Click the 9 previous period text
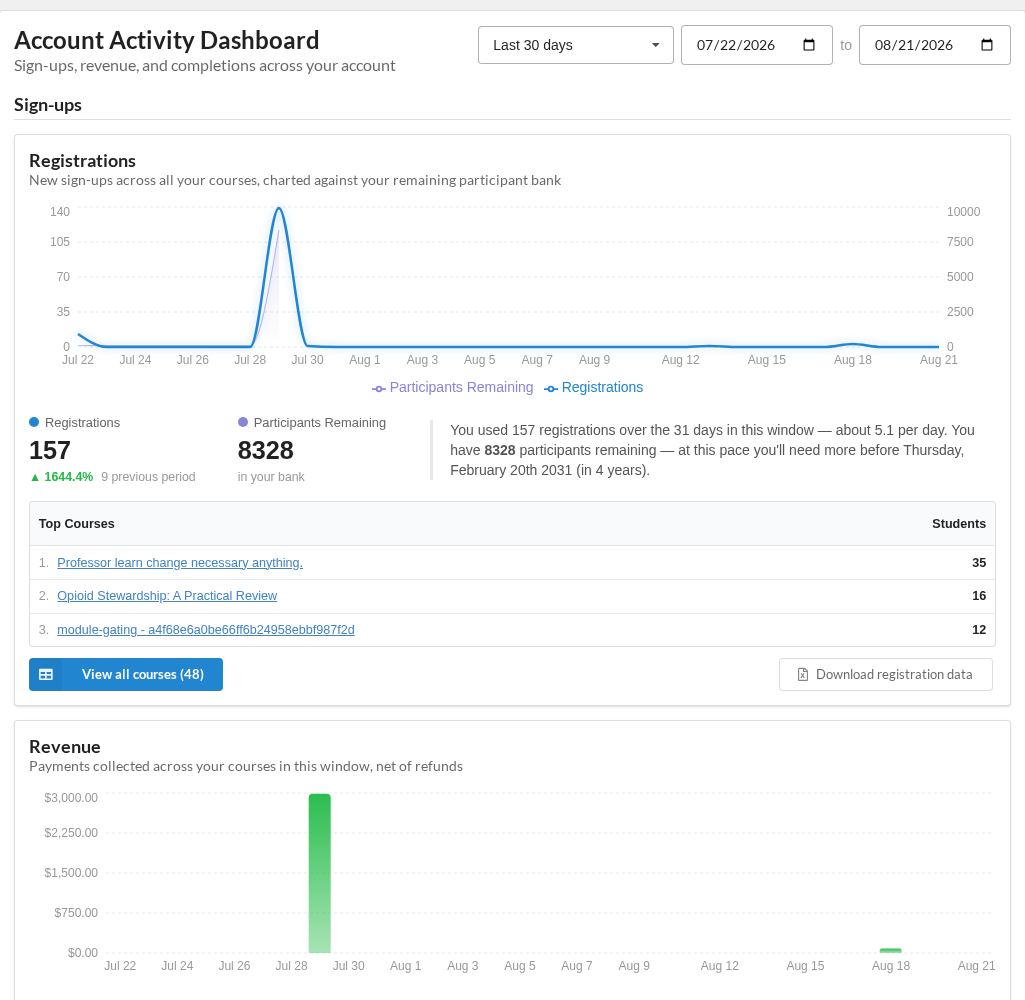Image resolution: width=1025 pixels, height=1000 pixels. (148, 477)
